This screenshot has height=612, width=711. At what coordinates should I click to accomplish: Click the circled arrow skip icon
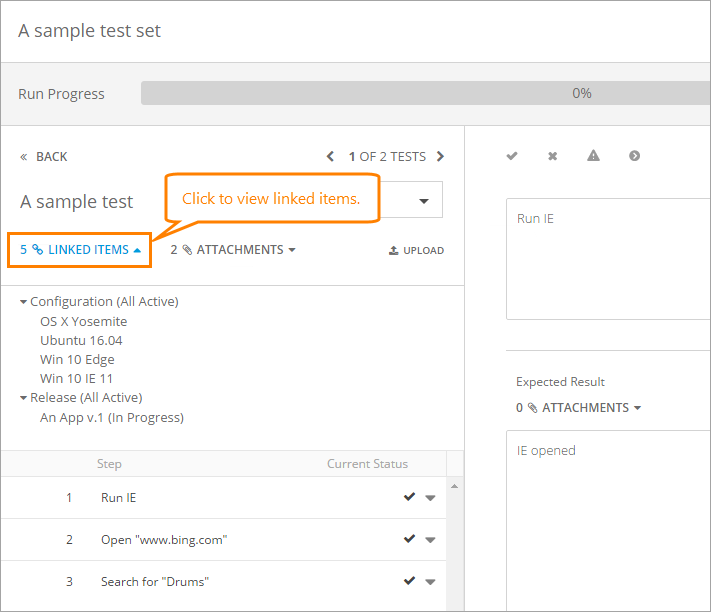[634, 156]
